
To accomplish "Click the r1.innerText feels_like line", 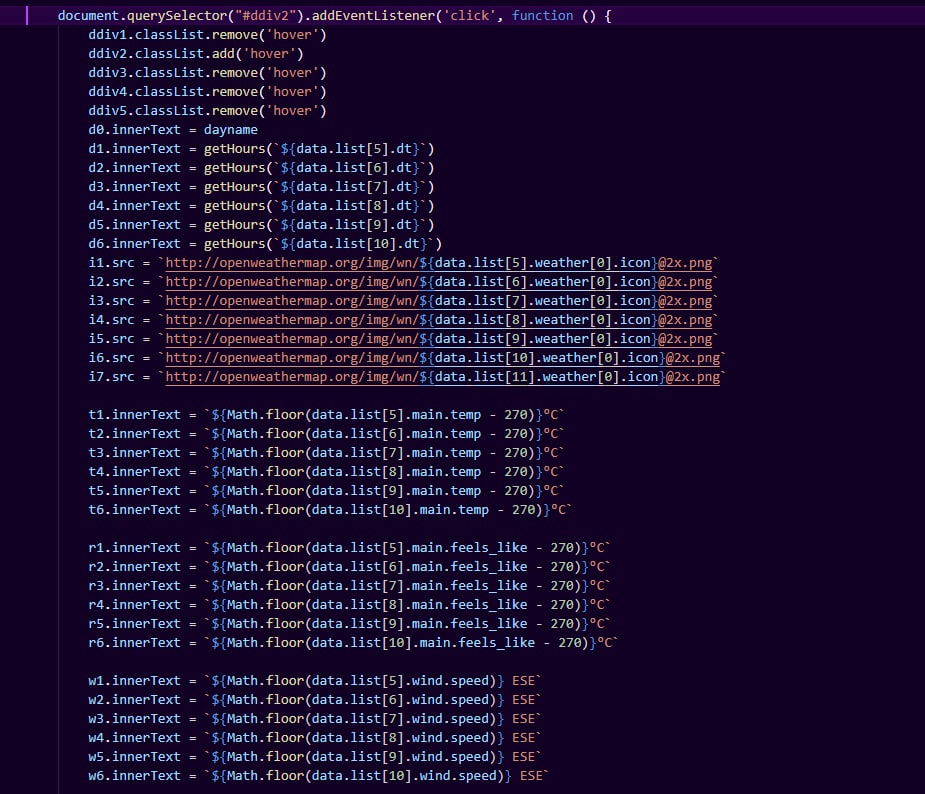I will (349, 547).
